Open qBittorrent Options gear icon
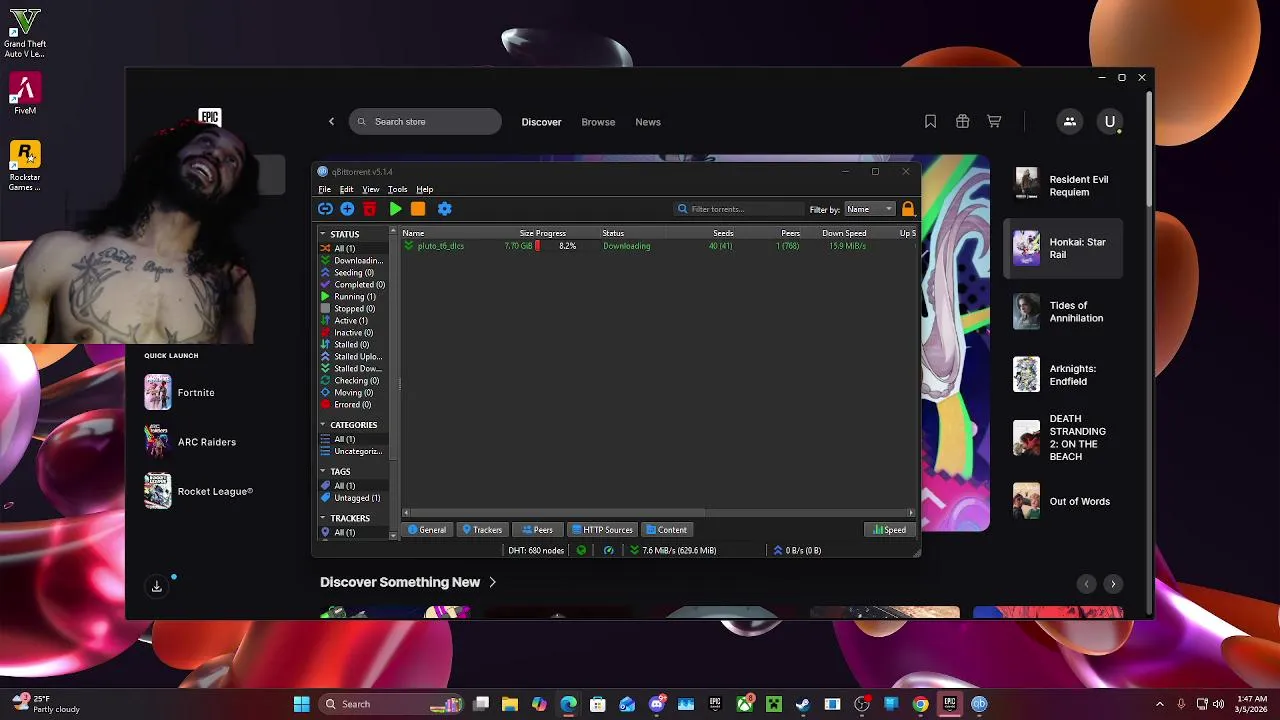The image size is (1280, 720). [445, 209]
